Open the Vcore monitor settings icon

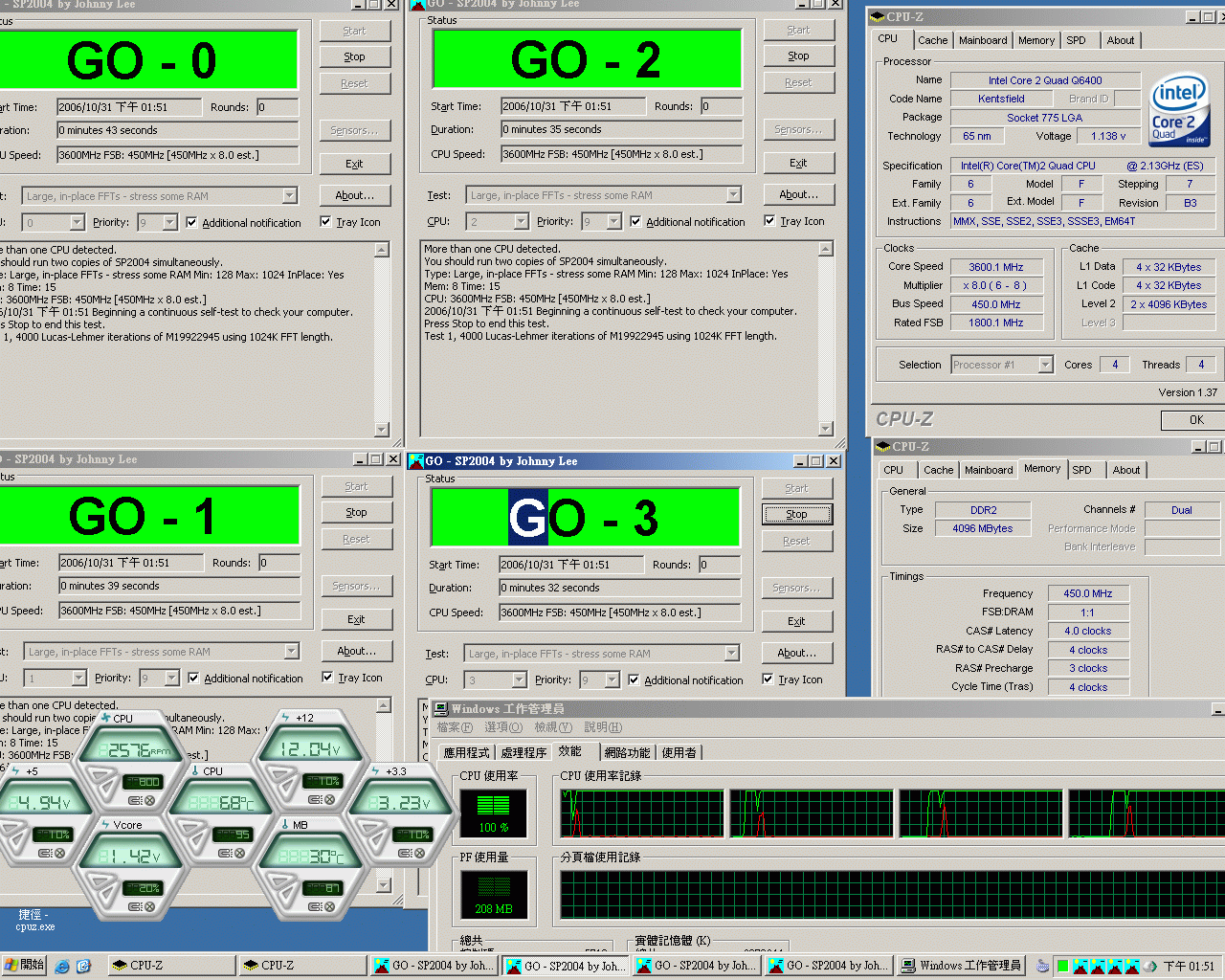coord(133,907)
